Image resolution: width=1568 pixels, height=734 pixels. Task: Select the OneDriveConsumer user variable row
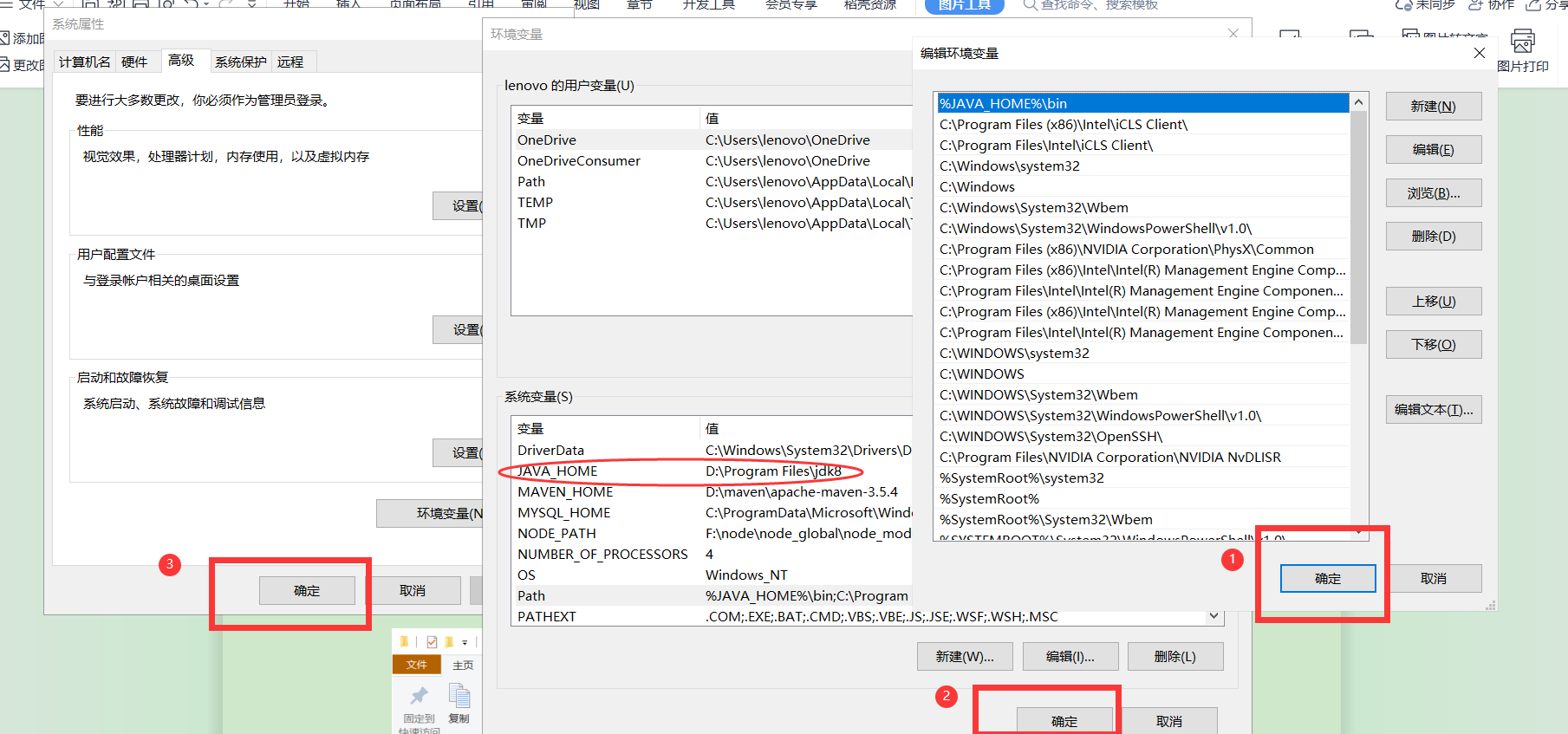coord(712,160)
